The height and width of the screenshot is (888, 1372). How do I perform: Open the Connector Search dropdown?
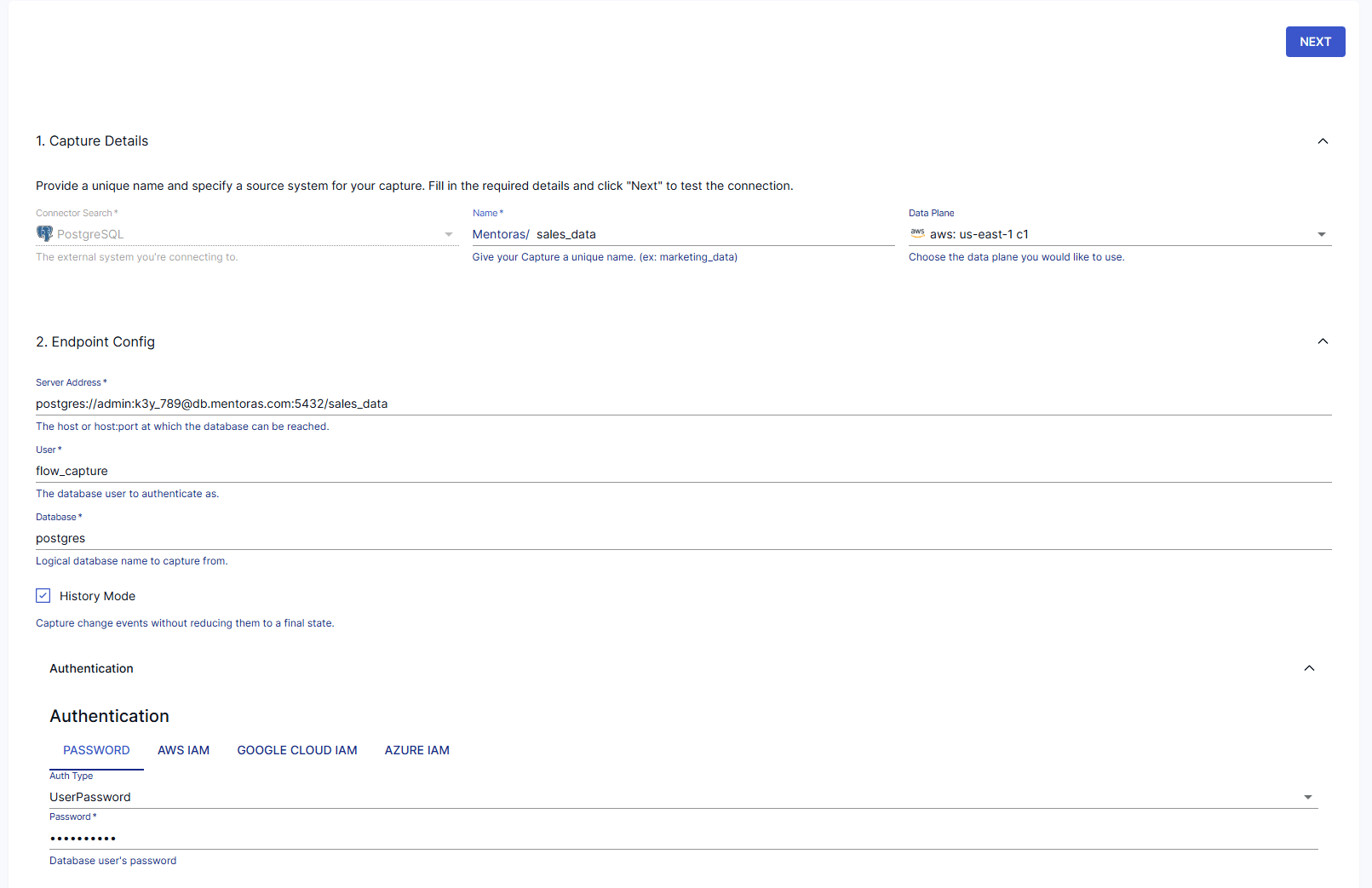(449, 233)
